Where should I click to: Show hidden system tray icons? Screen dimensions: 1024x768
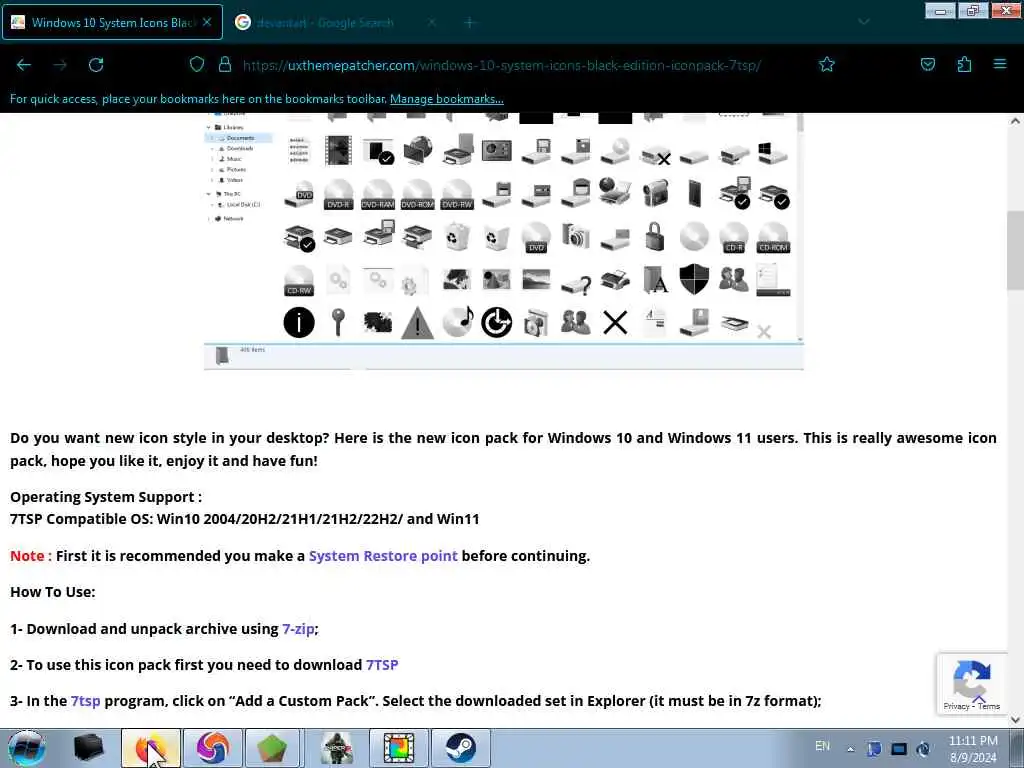point(850,749)
